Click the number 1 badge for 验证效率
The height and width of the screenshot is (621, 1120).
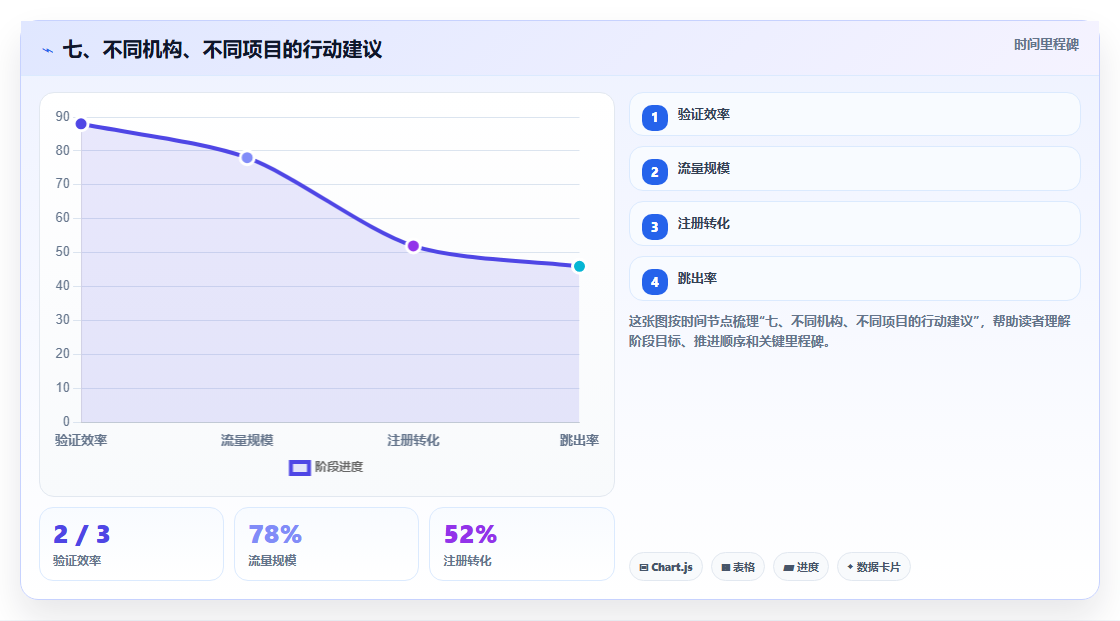(x=654, y=117)
